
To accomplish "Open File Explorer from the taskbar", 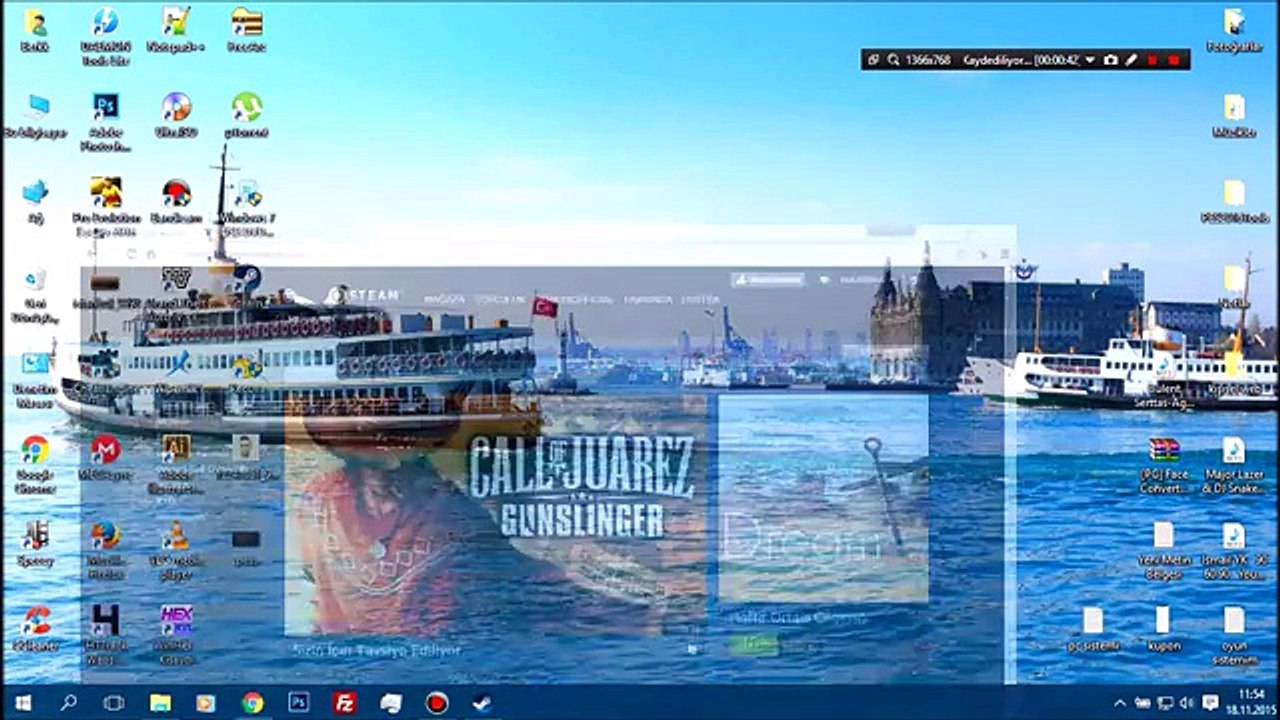I will point(160,702).
